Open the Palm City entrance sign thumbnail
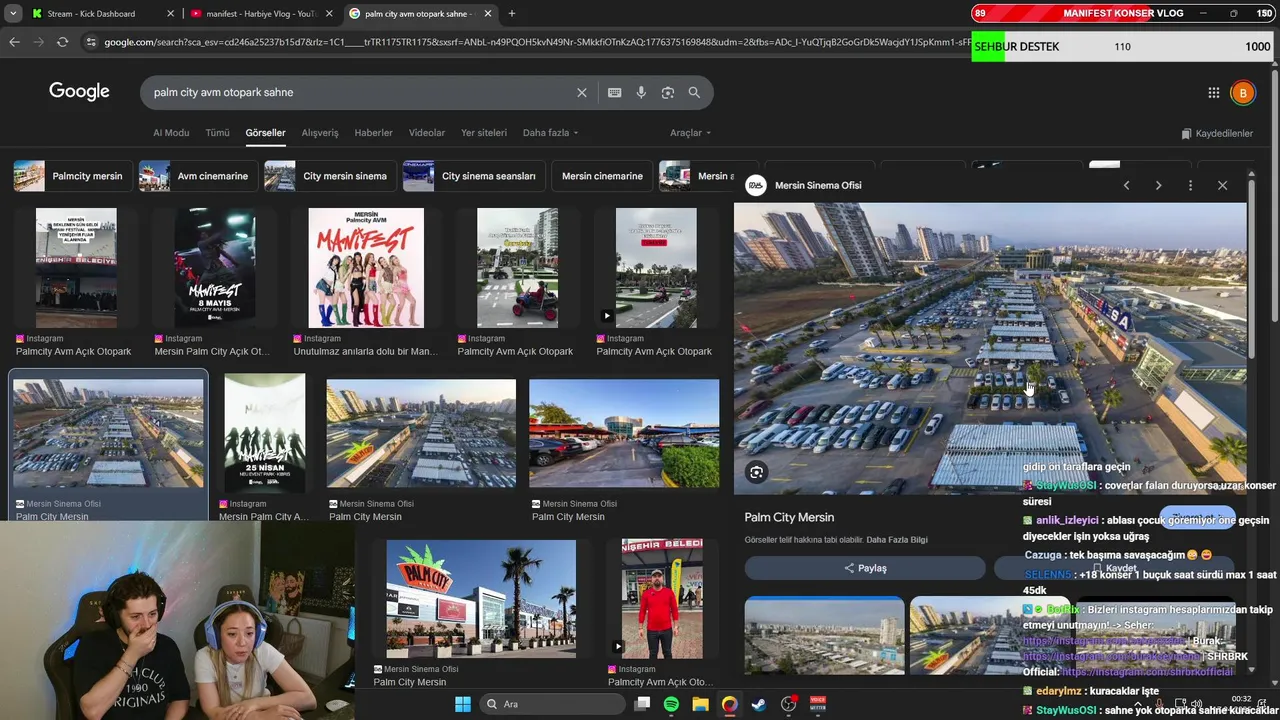Image resolution: width=1280 pixels, height=720 pixels. click(481, 599)
